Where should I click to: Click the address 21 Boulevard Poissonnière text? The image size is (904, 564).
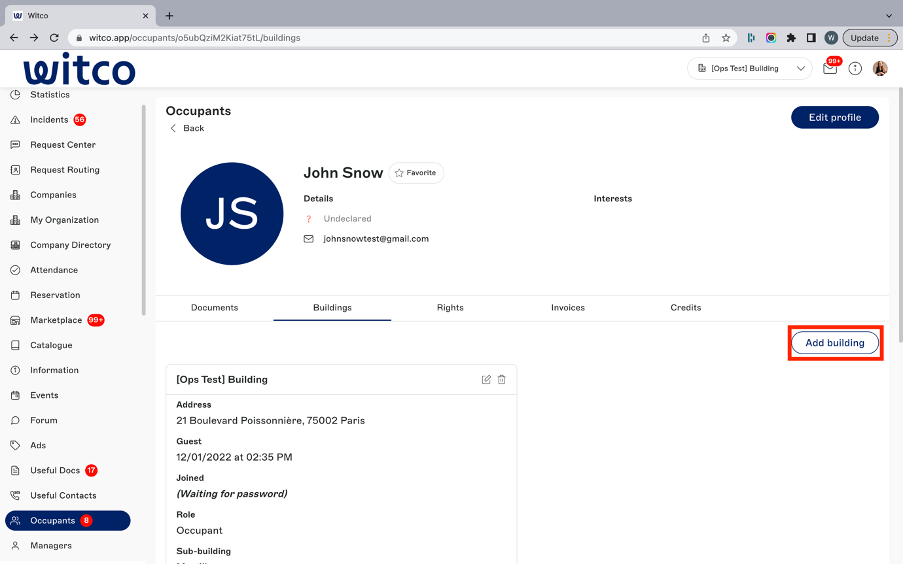point(270,421)
